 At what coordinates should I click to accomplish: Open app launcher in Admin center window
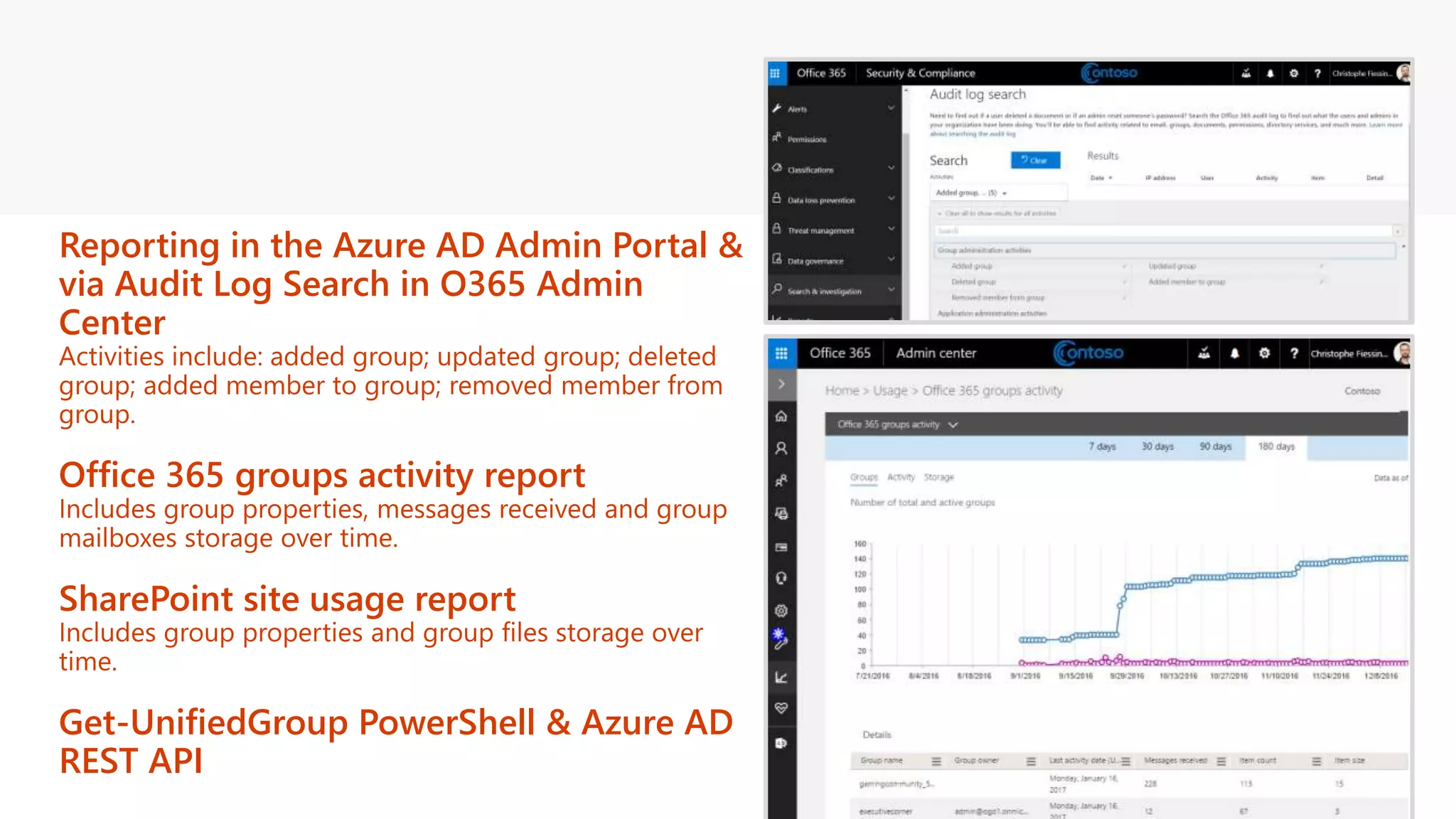point(781,353)
